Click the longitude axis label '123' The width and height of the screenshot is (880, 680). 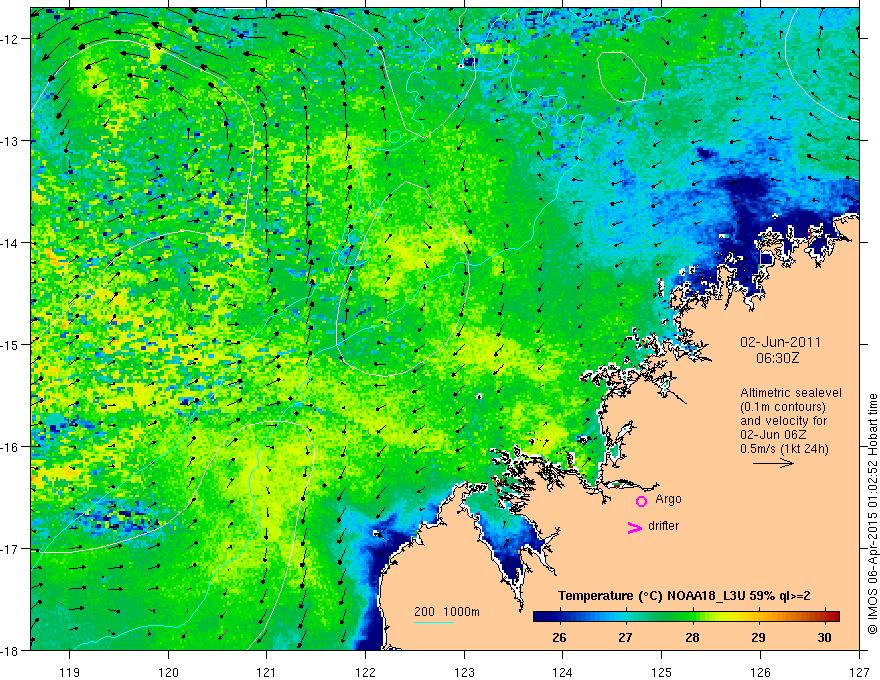point(464,672)
